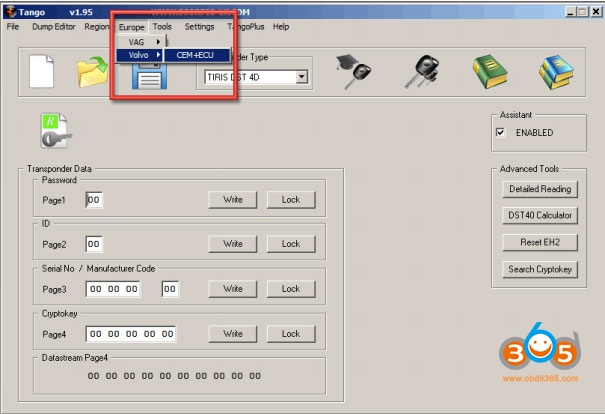Focus the Page4 cryptokey field
605x414 pixels.
pos(131,334)
